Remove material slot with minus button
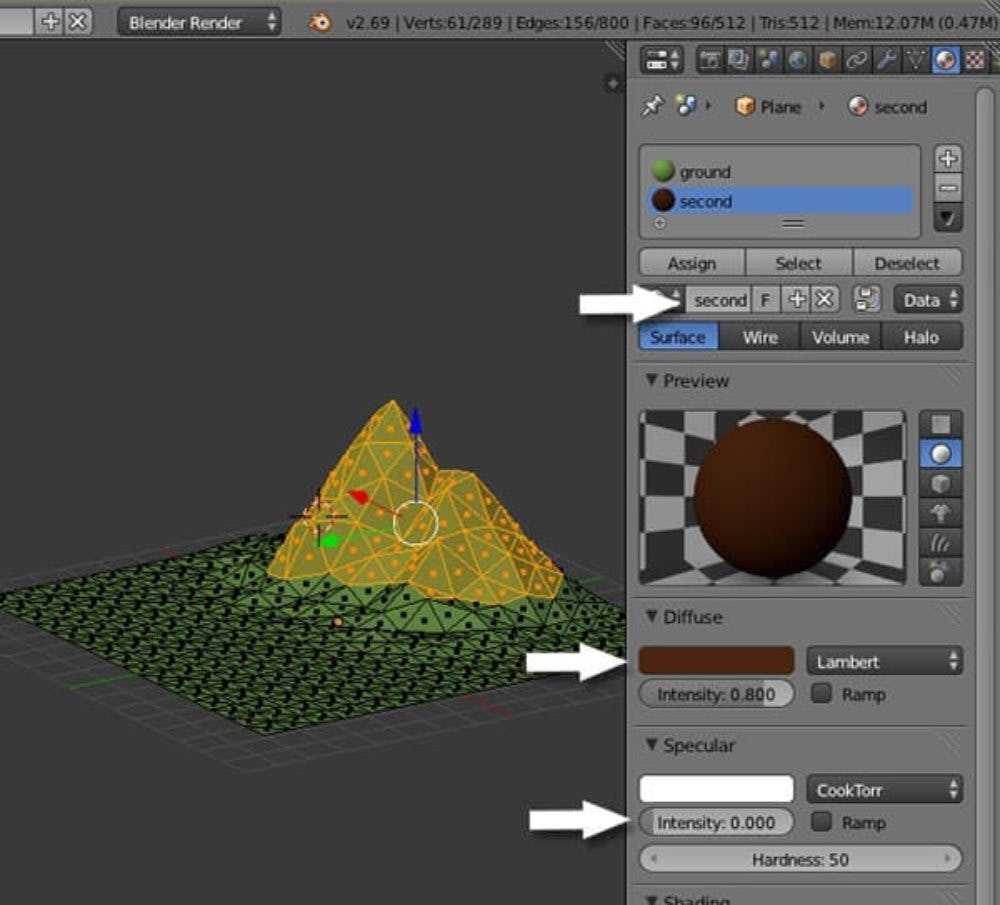Image resolution: width=1000 pixels, height=905 pixels. (x=948, y=187)
